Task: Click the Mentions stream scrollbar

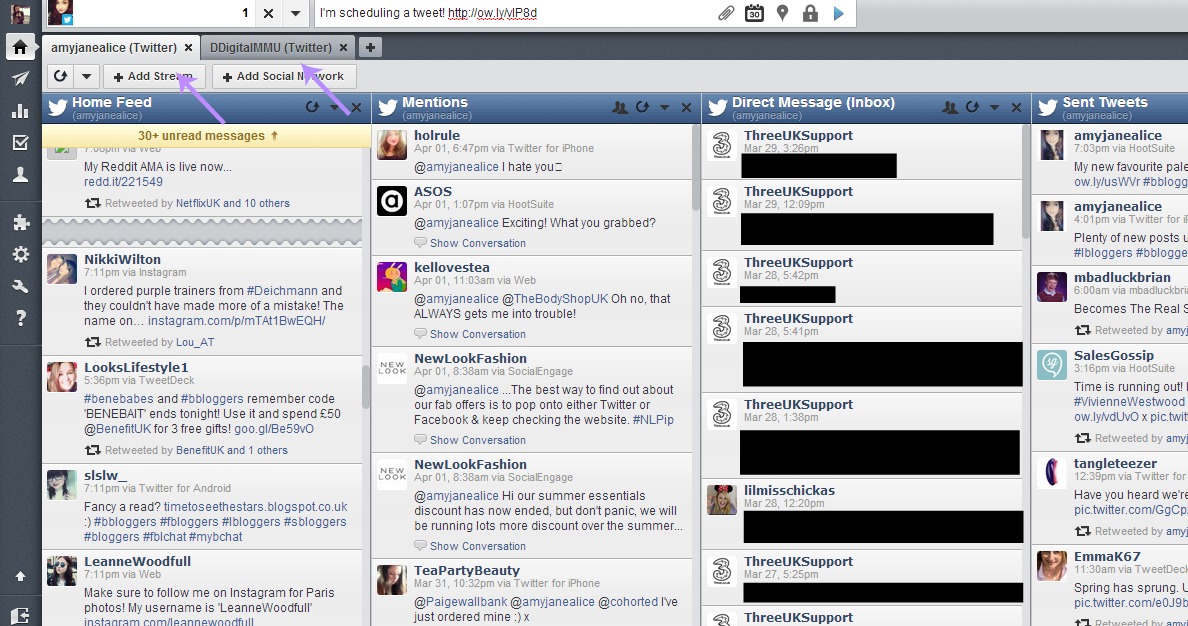Action: coord(696,168)
